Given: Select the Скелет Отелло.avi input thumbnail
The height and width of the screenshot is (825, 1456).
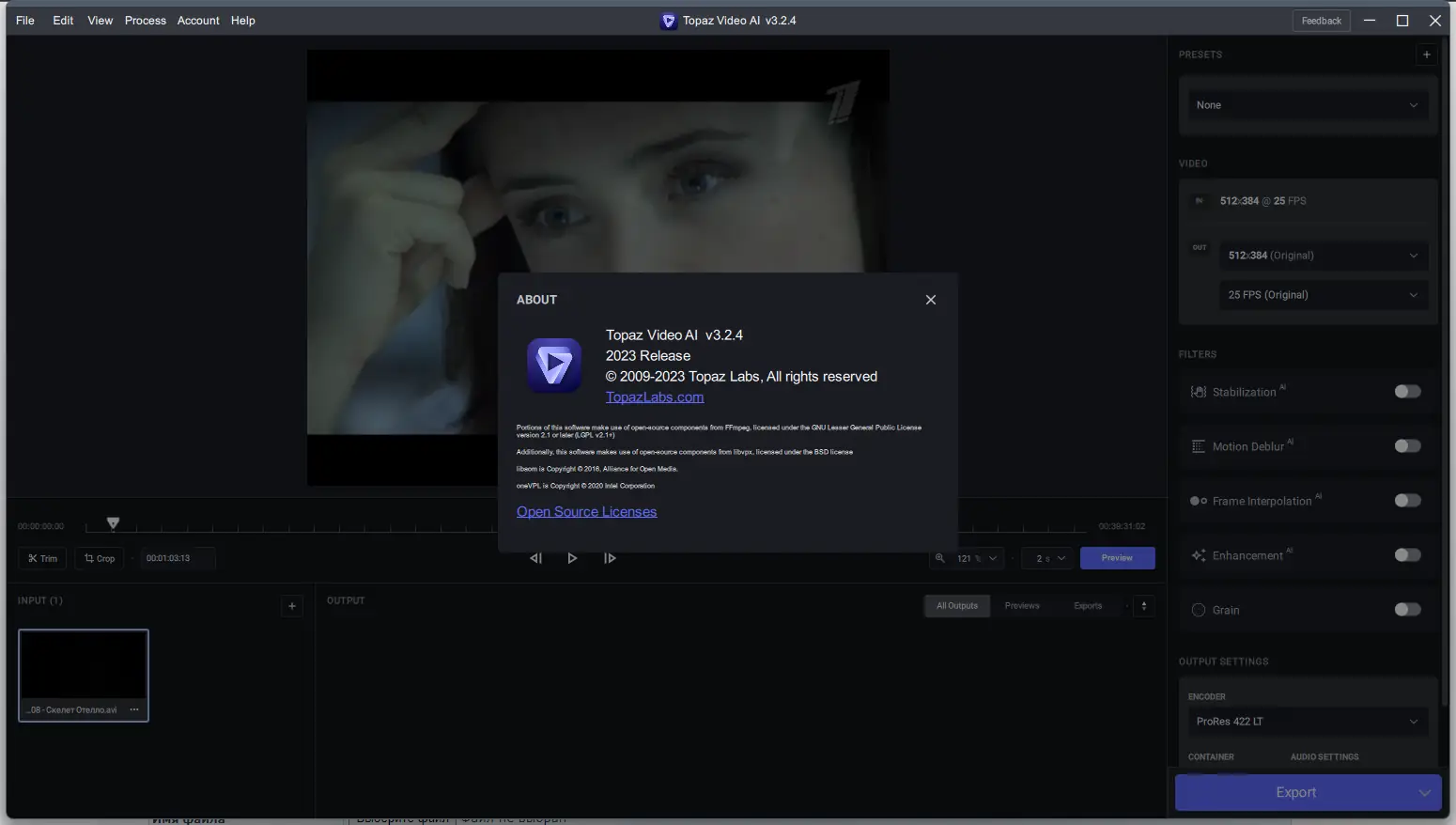Looking at the screenshot, I should click(84, 676).
